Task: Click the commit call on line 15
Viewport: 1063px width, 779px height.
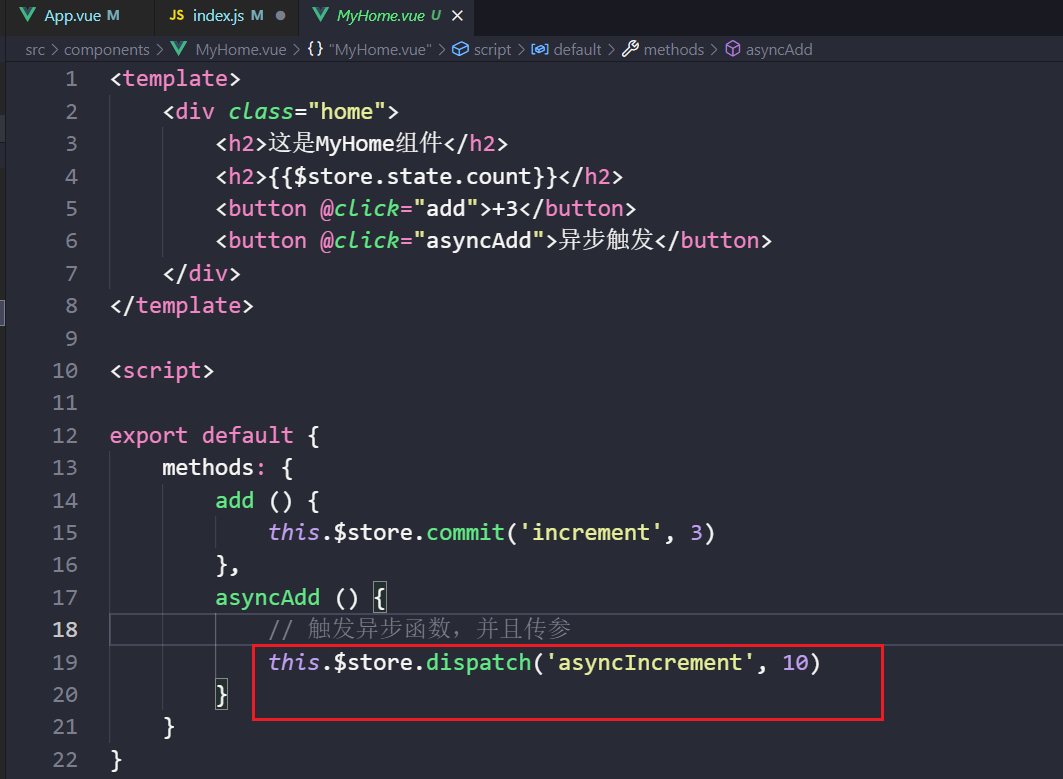Action: point(466,533)
